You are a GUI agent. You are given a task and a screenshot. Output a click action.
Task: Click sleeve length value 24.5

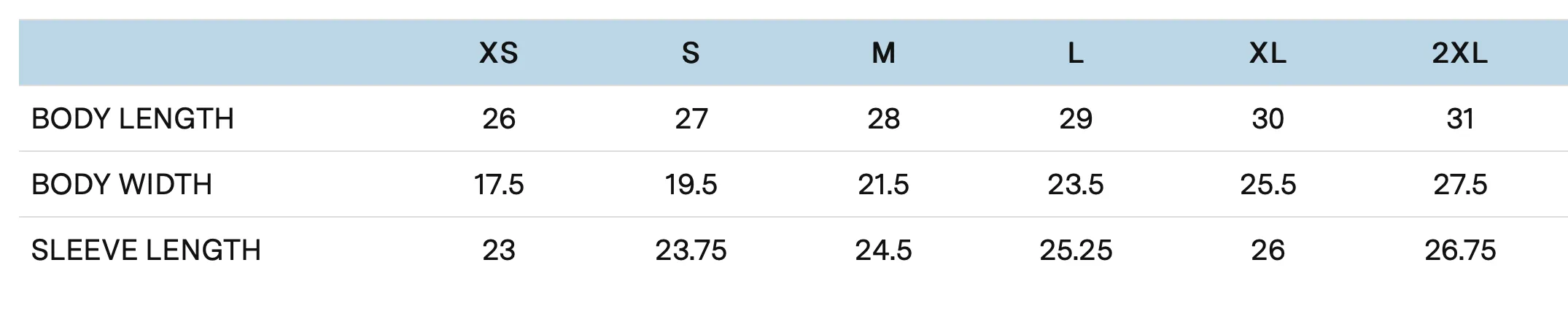pyautogui.click(x=883, y=250)
